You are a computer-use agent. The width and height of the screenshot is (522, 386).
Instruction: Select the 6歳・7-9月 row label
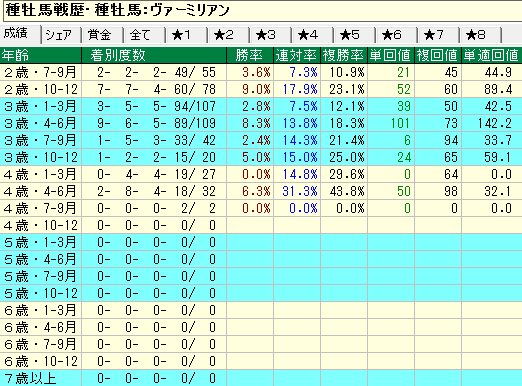(41, 344)
